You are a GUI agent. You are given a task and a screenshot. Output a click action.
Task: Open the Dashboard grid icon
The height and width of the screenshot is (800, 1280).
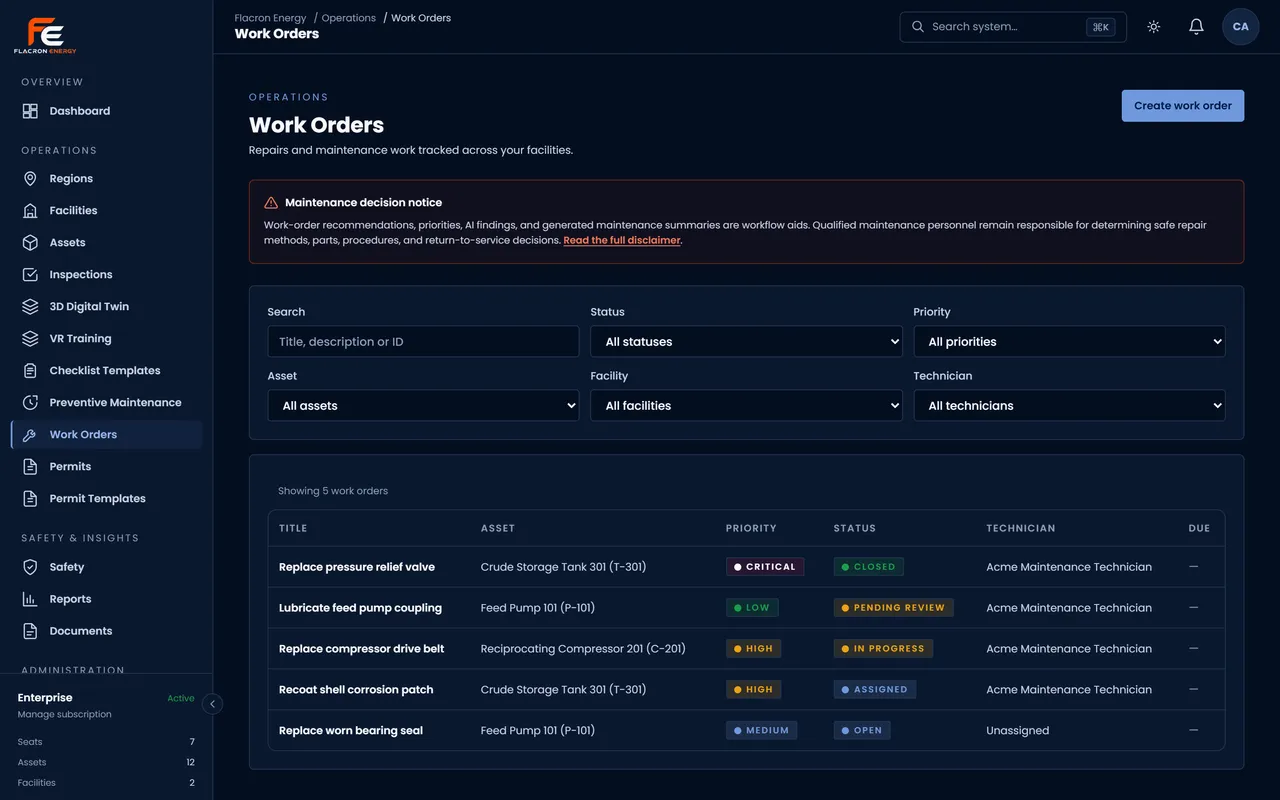pos(30,111)
